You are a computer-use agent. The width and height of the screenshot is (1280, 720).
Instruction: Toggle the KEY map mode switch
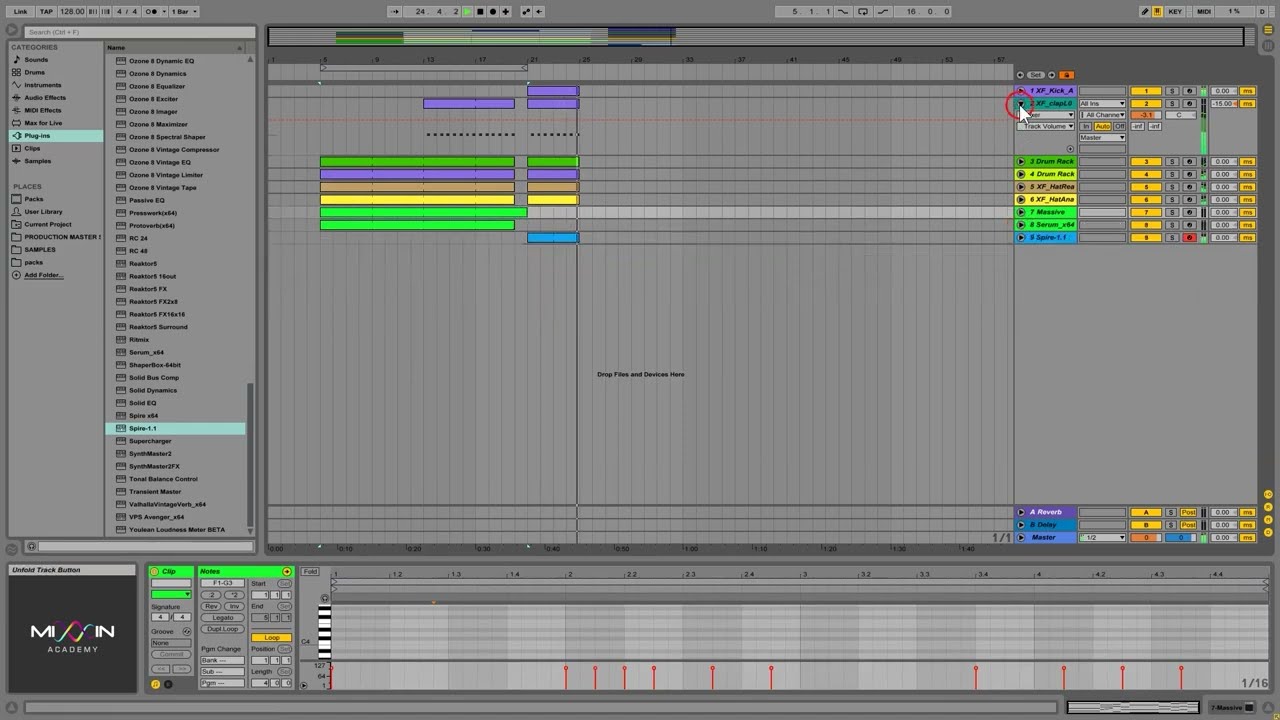(x=1175, y=11)
